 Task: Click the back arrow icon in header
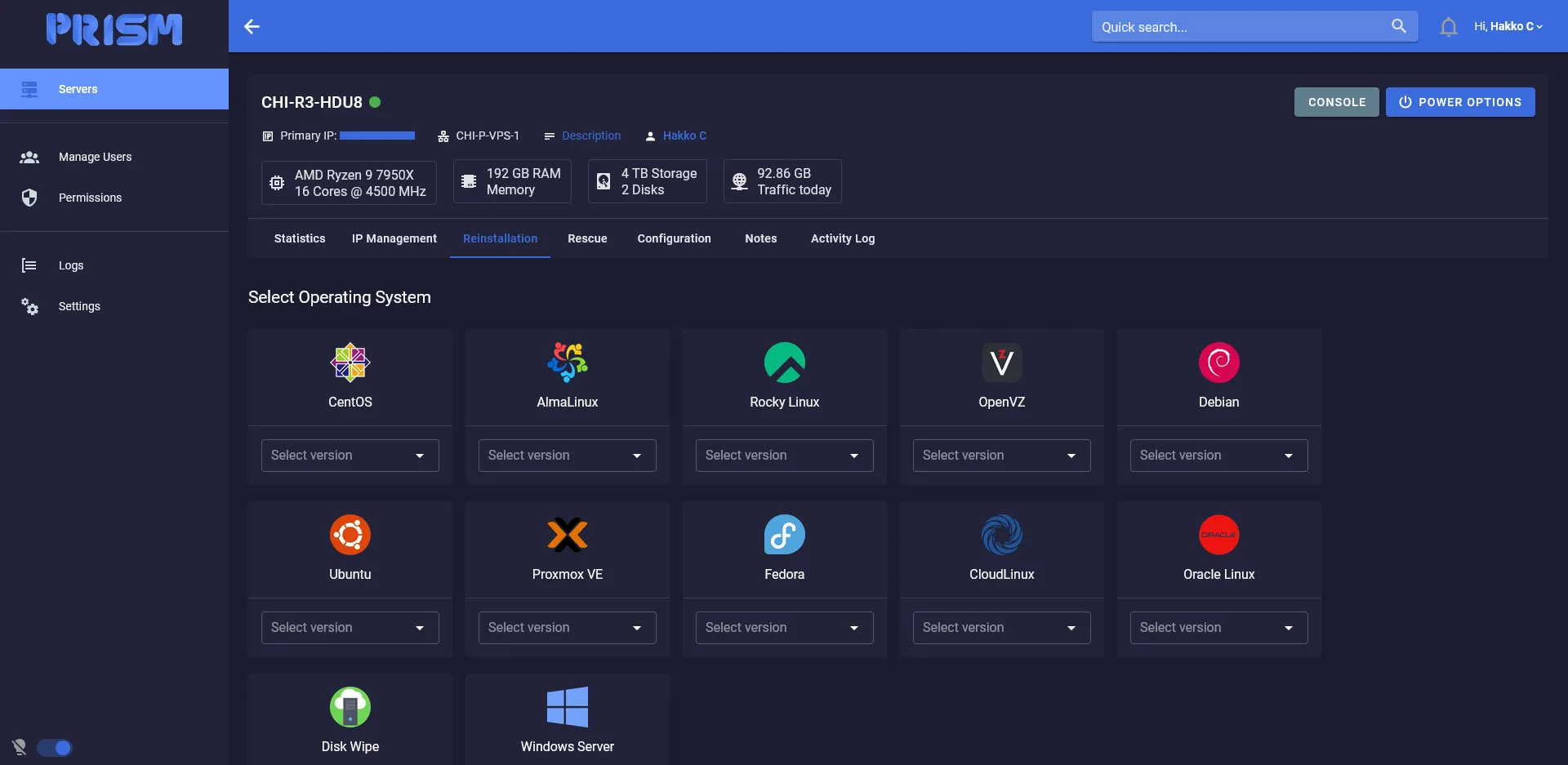(252, 27)
